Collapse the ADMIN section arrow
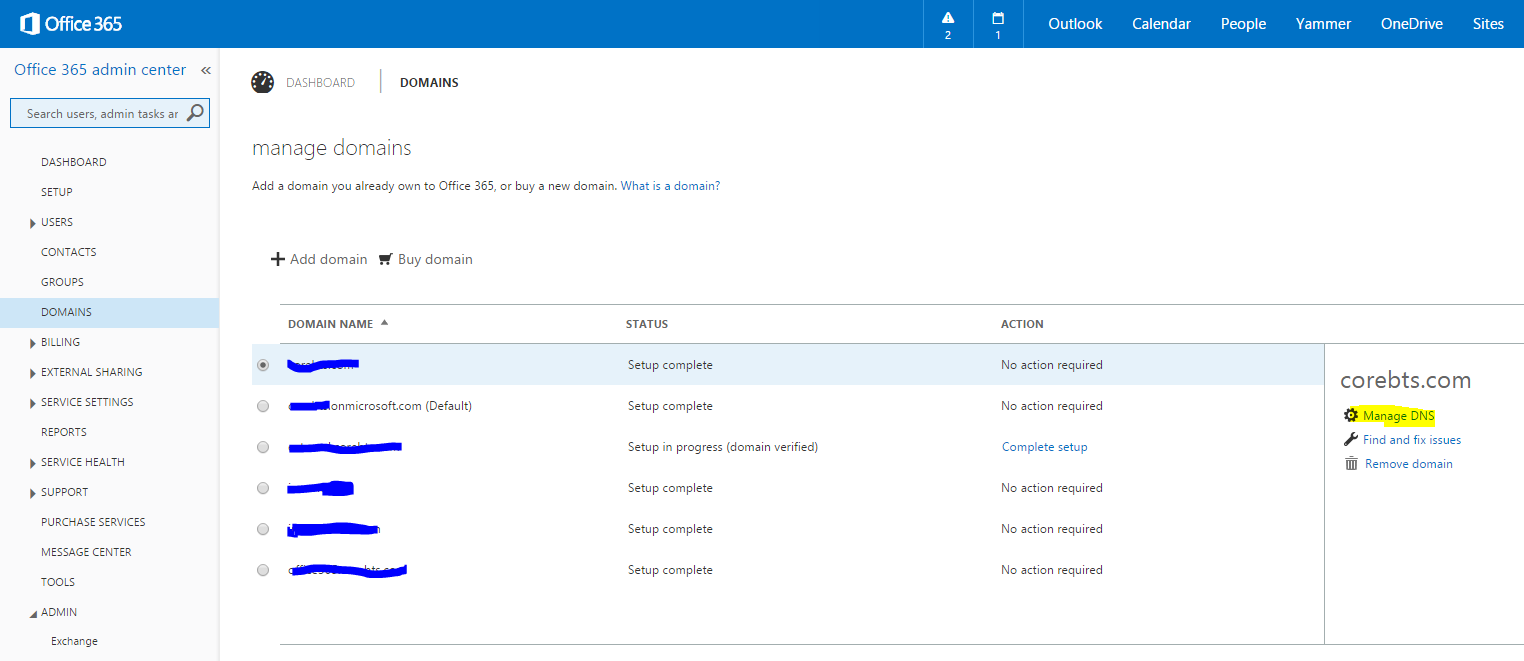Image resolution: width=1524 pixels, height=661 pixels. pos(33,613)
